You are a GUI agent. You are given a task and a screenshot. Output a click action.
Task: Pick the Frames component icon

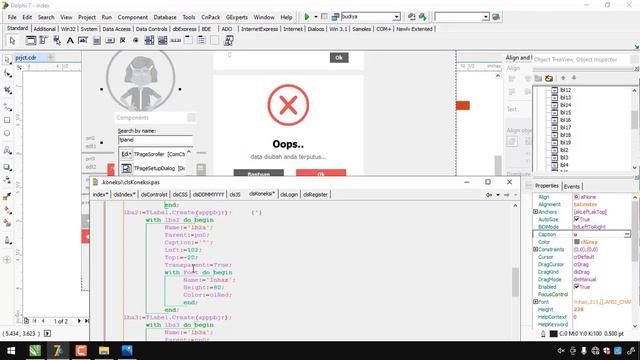click(x=31, y=40)
